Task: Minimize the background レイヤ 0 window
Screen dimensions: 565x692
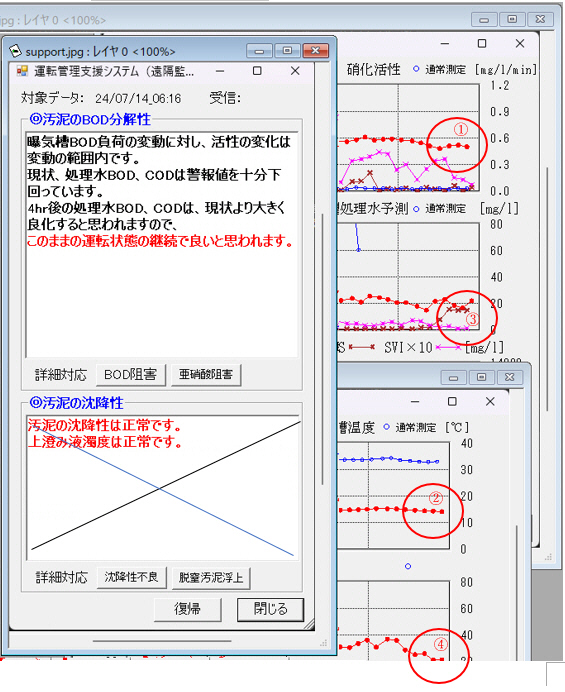Action: point(484,19)
